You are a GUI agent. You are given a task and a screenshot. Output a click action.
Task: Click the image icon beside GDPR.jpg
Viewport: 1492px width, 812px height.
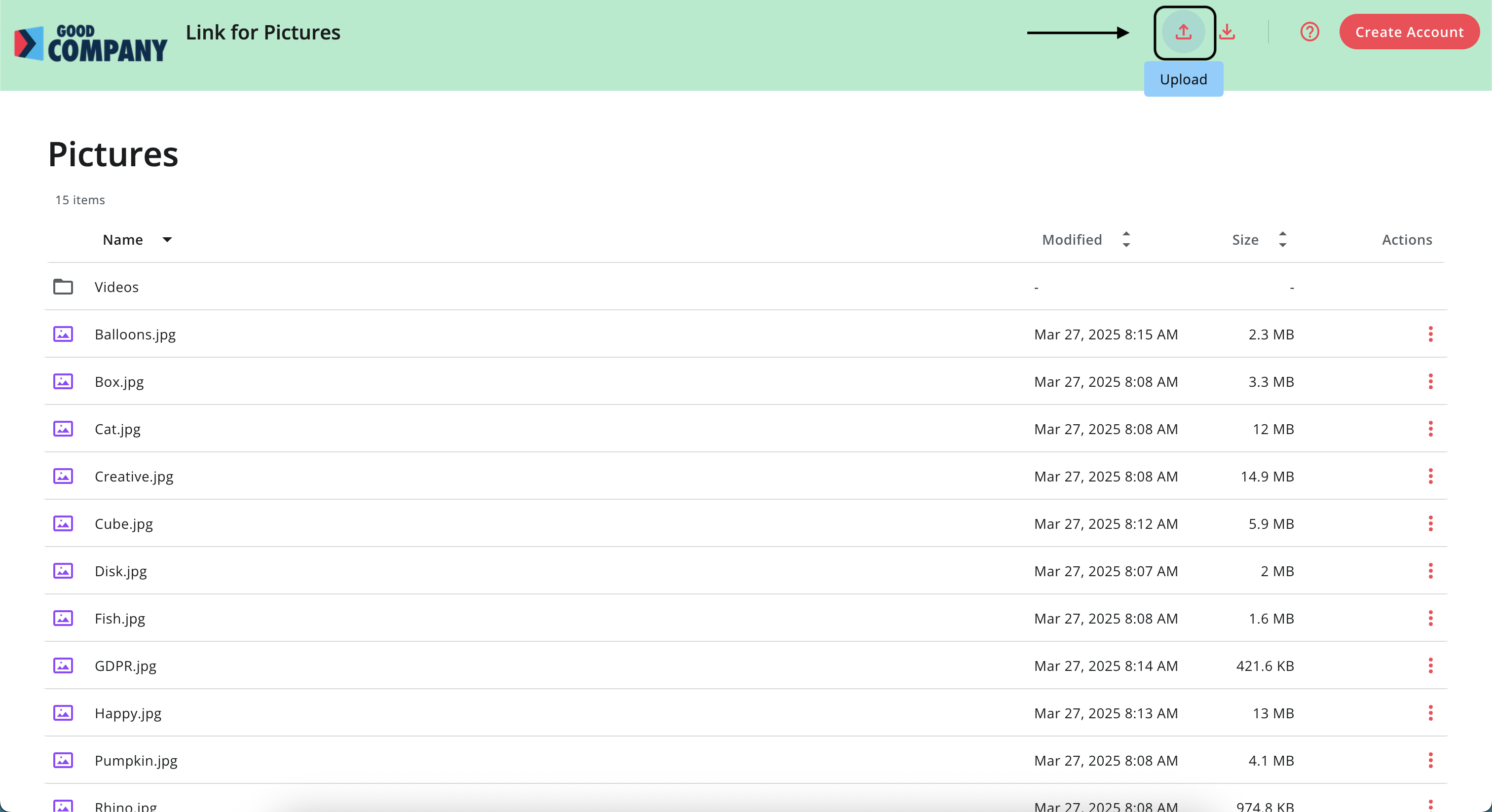64,665
